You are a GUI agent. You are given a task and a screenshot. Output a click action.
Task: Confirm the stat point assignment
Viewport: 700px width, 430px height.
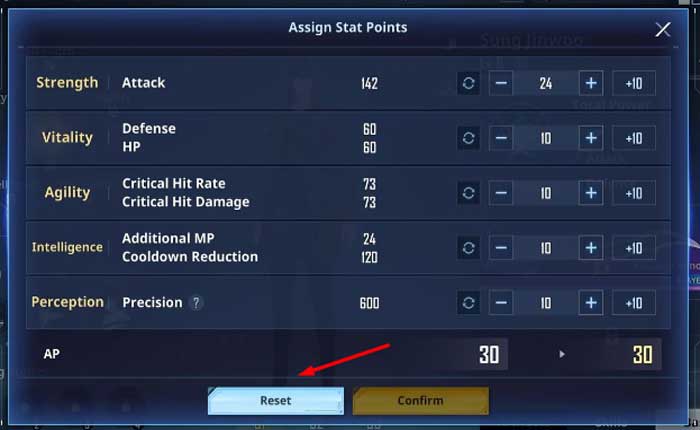click(421, 401)
